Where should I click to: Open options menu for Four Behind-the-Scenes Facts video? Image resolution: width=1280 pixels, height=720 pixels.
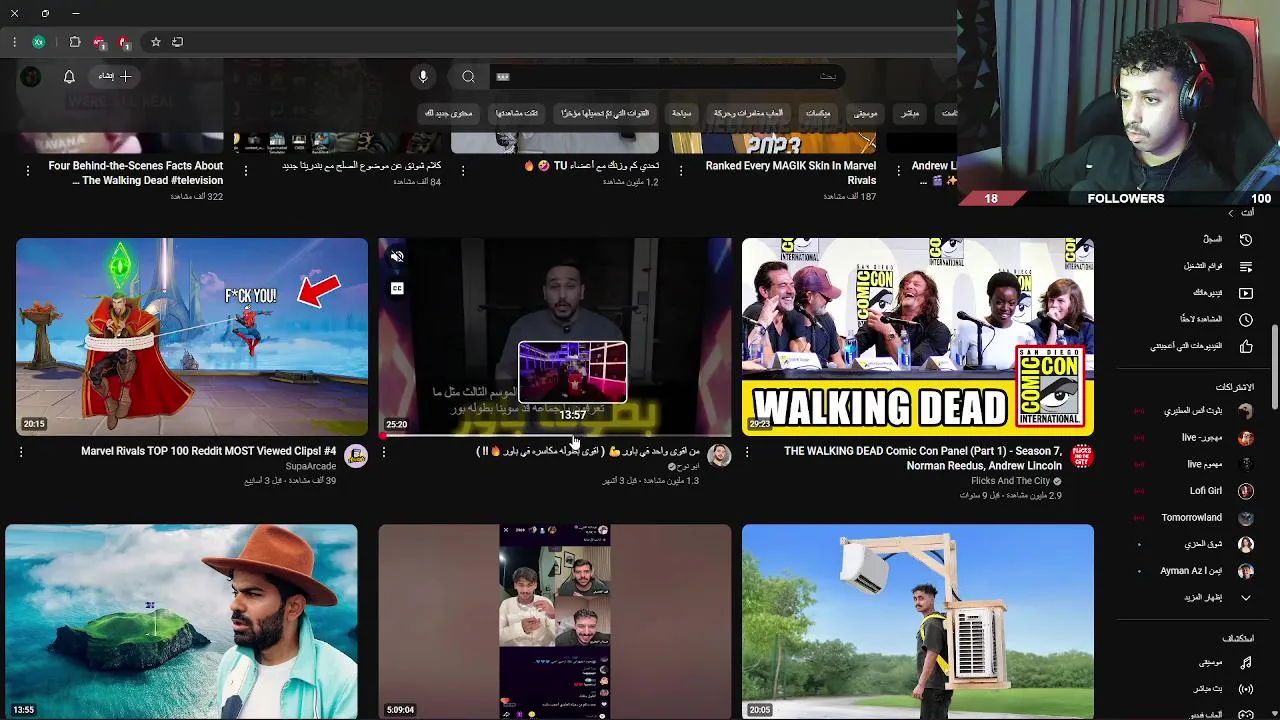(x=28, y=171)
